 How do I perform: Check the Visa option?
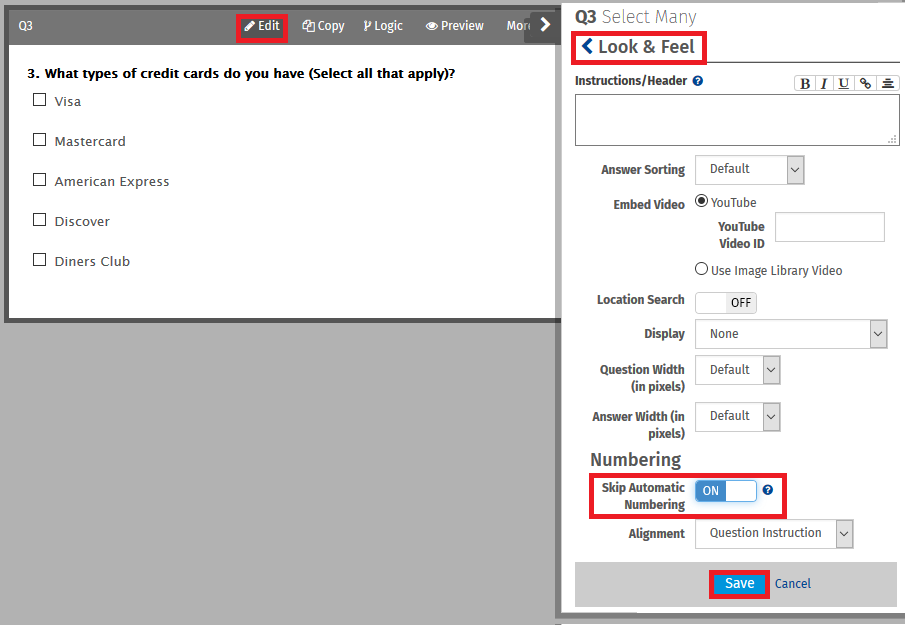39,99
